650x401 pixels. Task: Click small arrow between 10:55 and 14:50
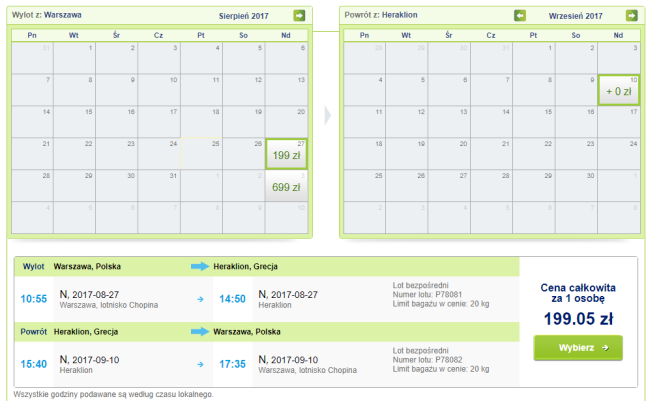pyautogui.click(x=200, y=298)
